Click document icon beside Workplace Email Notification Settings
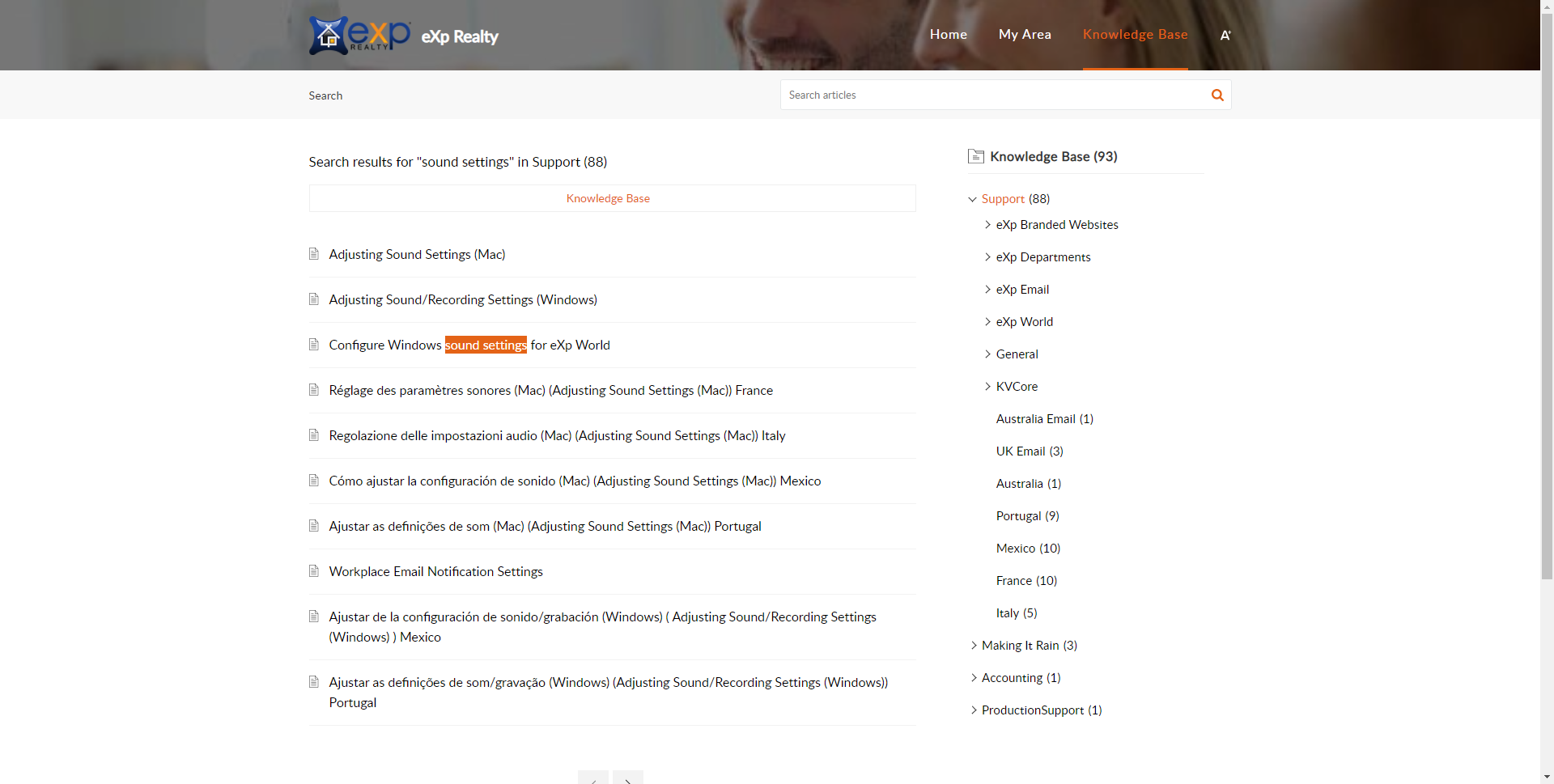The image size is (1554, 784). pos(314,571)
